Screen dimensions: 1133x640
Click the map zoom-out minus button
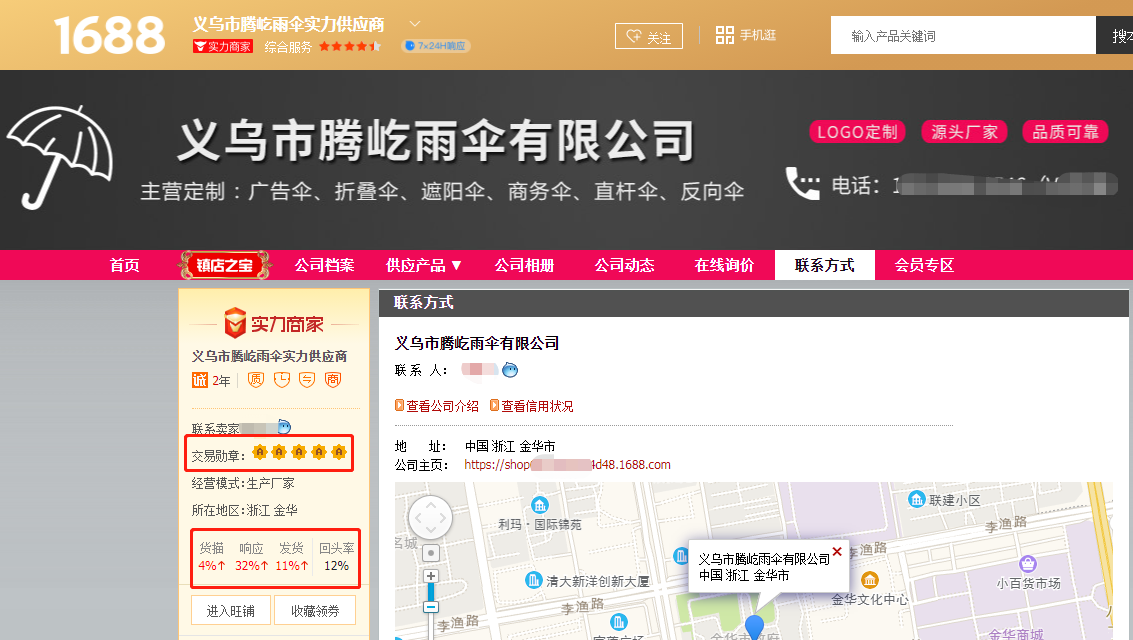[x=431, y=607]
